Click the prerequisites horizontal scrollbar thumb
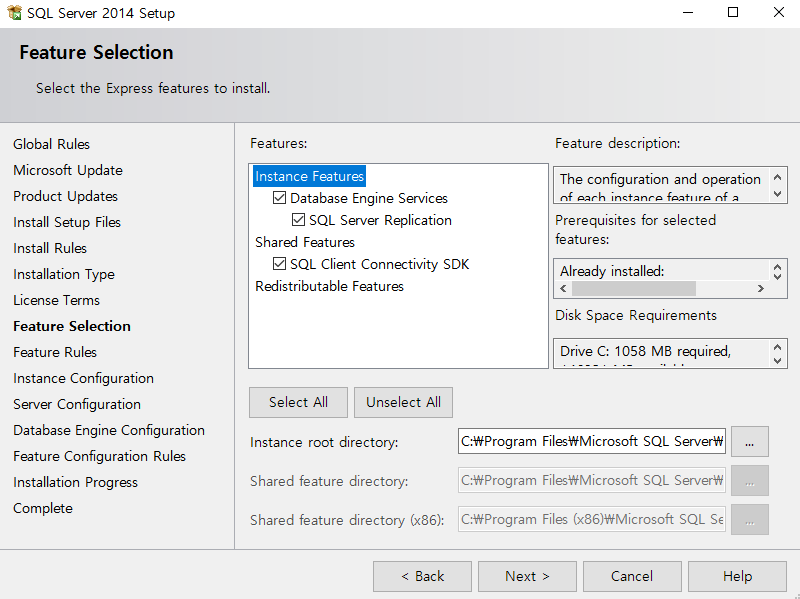This screenshot has height=599, width=800. [x=634, y=288]
